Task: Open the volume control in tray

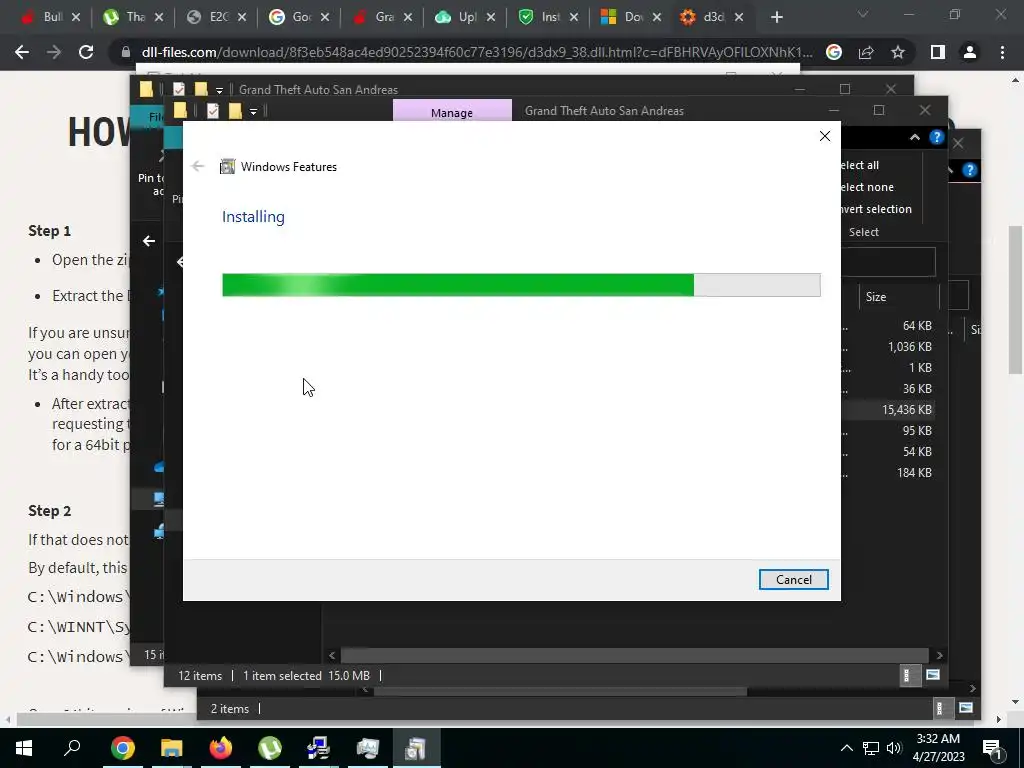Action: point(894,748)
